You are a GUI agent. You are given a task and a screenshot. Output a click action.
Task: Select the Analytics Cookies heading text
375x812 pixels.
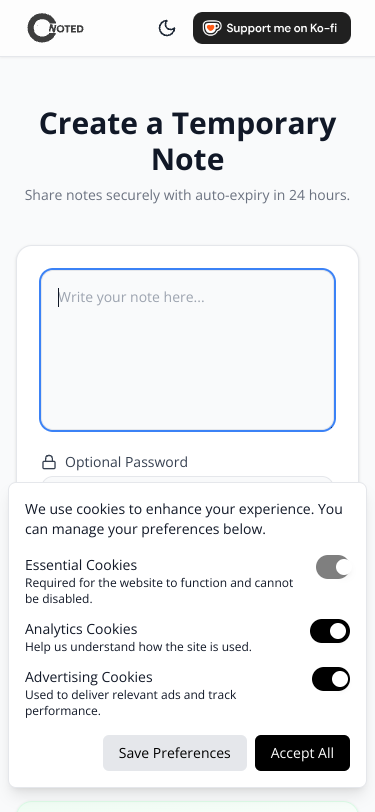click(81, 629)
